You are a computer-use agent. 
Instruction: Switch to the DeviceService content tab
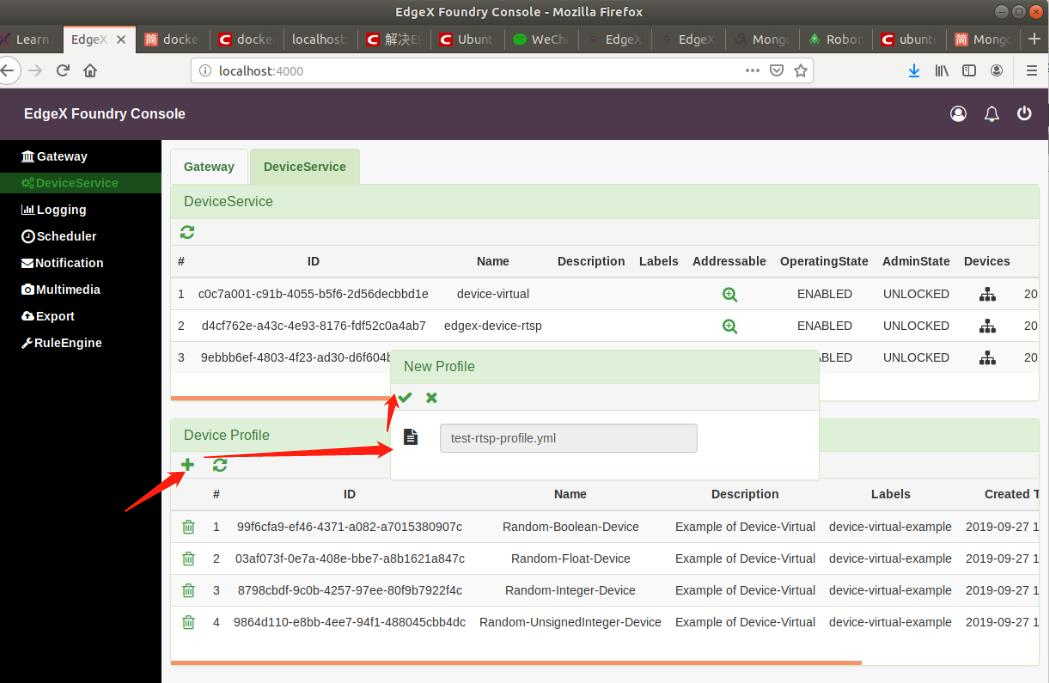tap(304, 167)
